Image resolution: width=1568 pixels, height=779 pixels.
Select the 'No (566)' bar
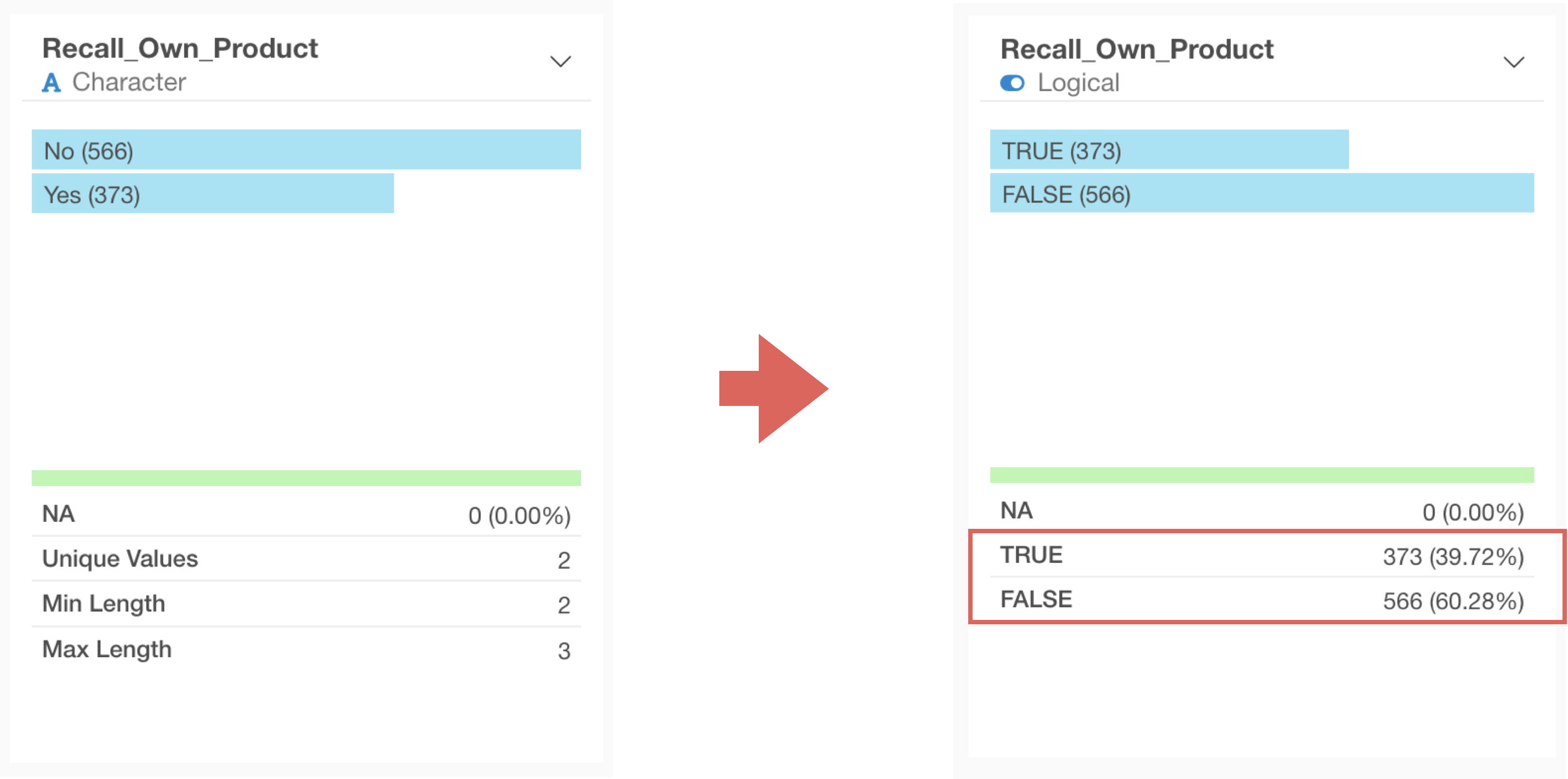(306, 150)
